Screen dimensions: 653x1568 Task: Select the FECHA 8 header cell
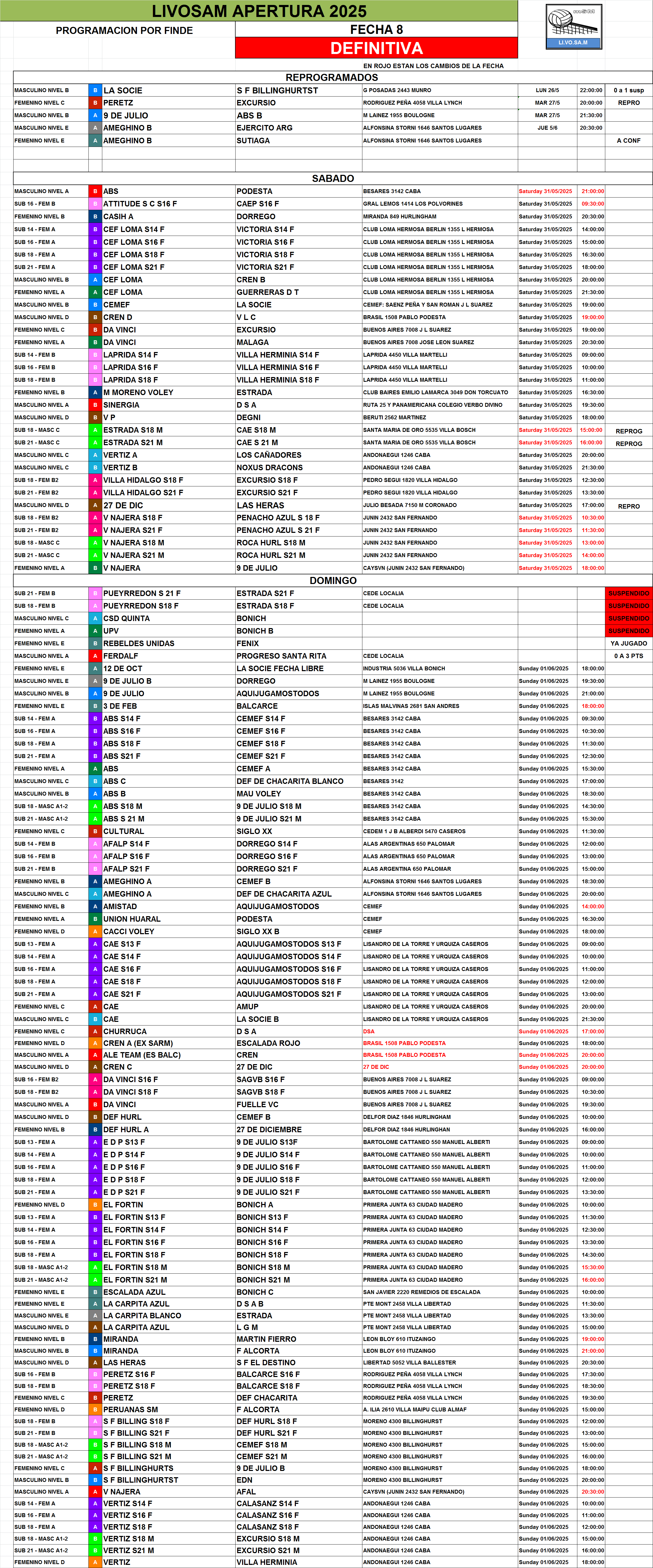[x=376, y=29]
